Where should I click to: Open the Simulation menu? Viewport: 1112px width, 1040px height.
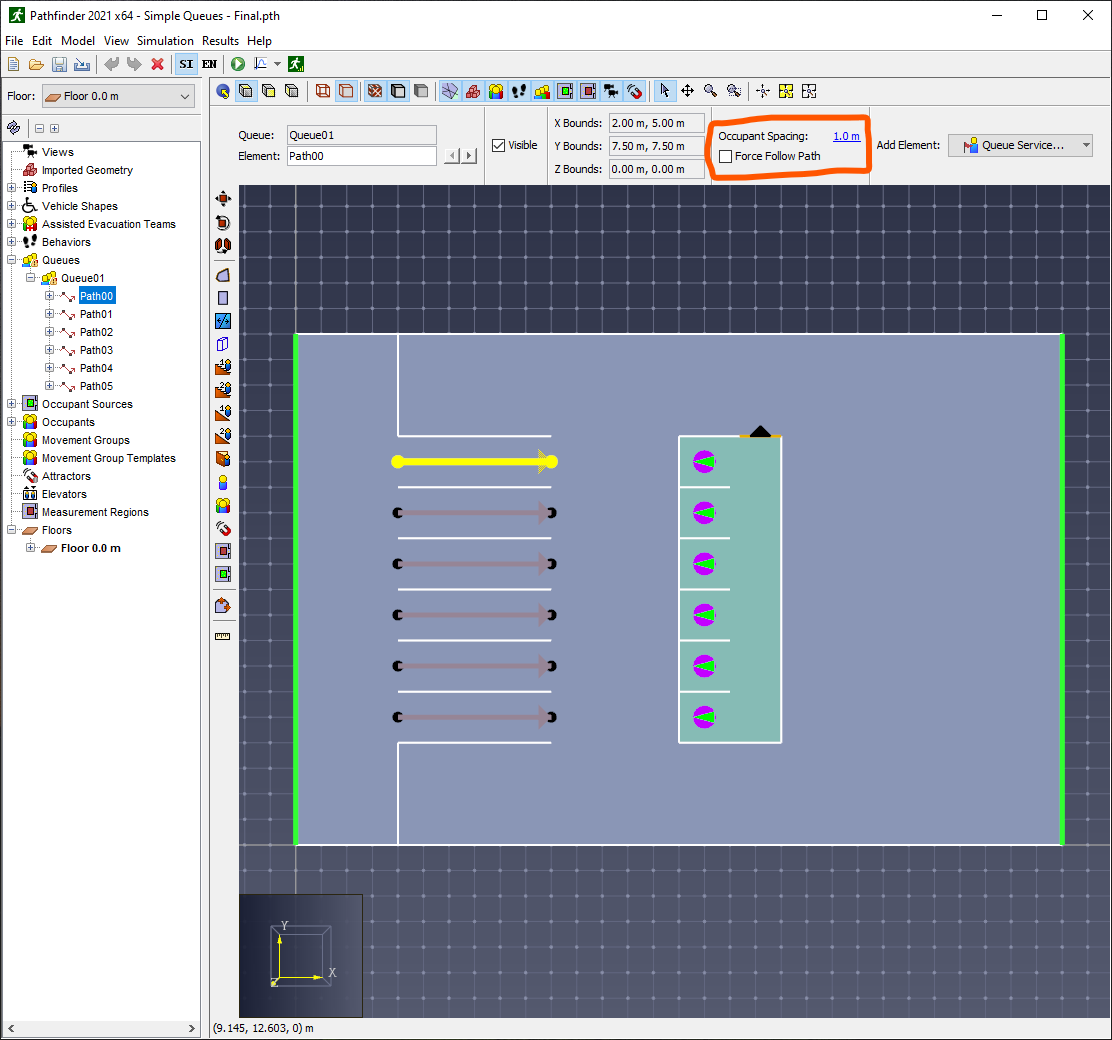165,41
